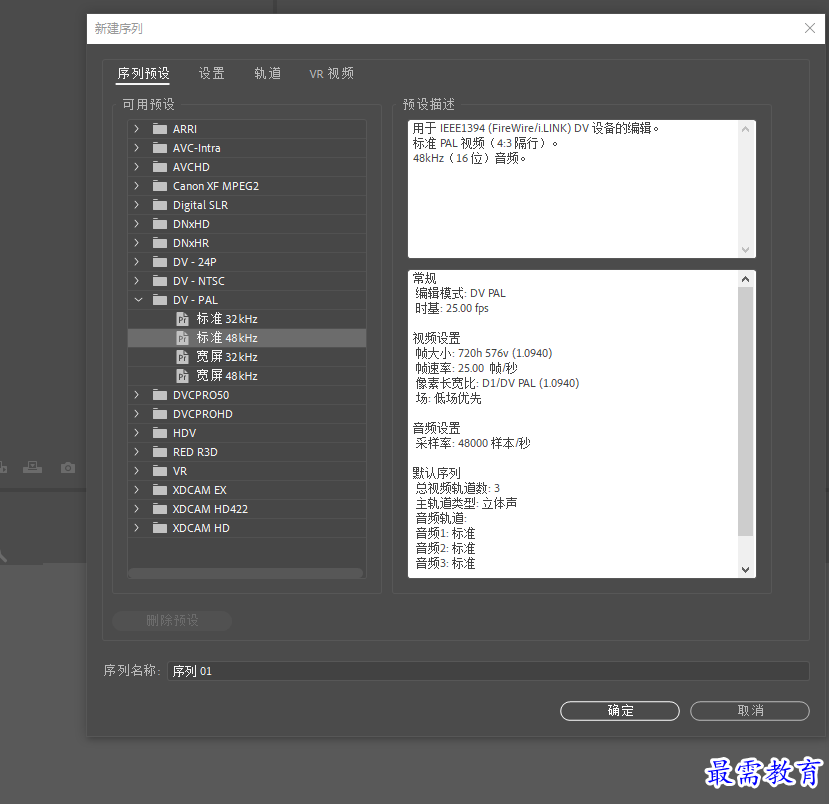The width and height of the screenshot is (829, 804).
Task: Select the DV - NTSC folder name
Action: (x=199, y=281)
